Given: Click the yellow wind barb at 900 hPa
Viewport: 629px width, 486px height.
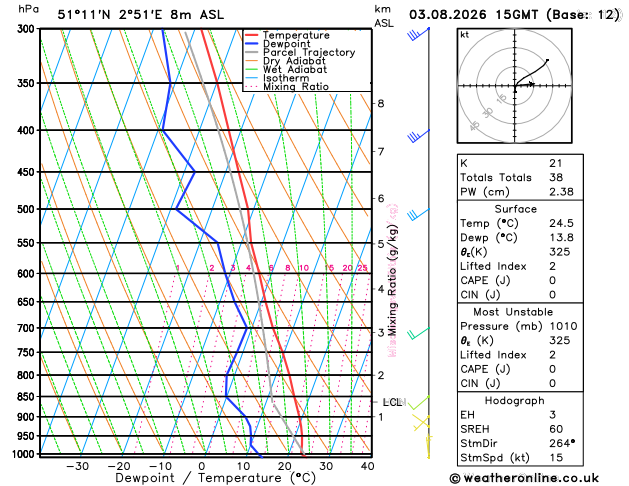Looking at the screenshot, I should (421, 423).
